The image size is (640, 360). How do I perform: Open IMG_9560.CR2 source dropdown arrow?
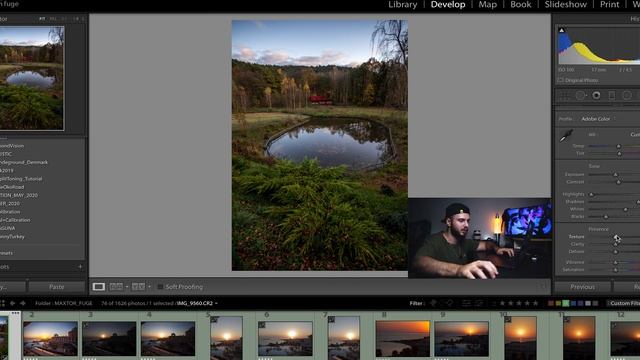point(216,304)
